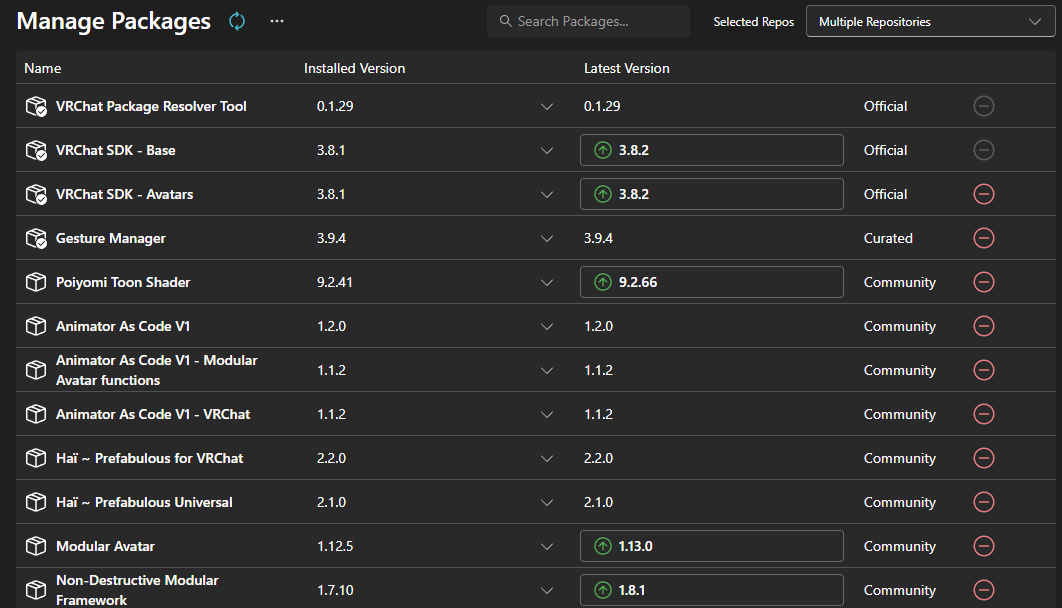Image resolution: width=1062 pixels, height=608 pixels.
Task: Click the VRChat SDK - Base package icon
Action: 36,150
